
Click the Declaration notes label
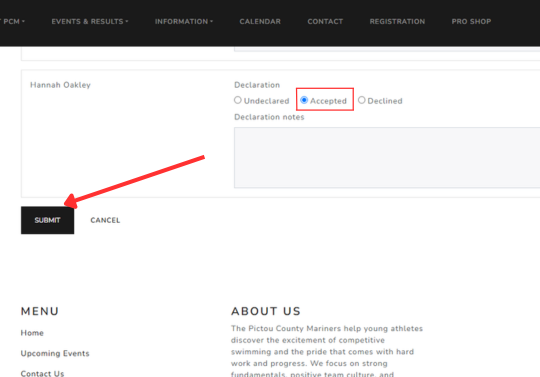[x=269, y=117]
